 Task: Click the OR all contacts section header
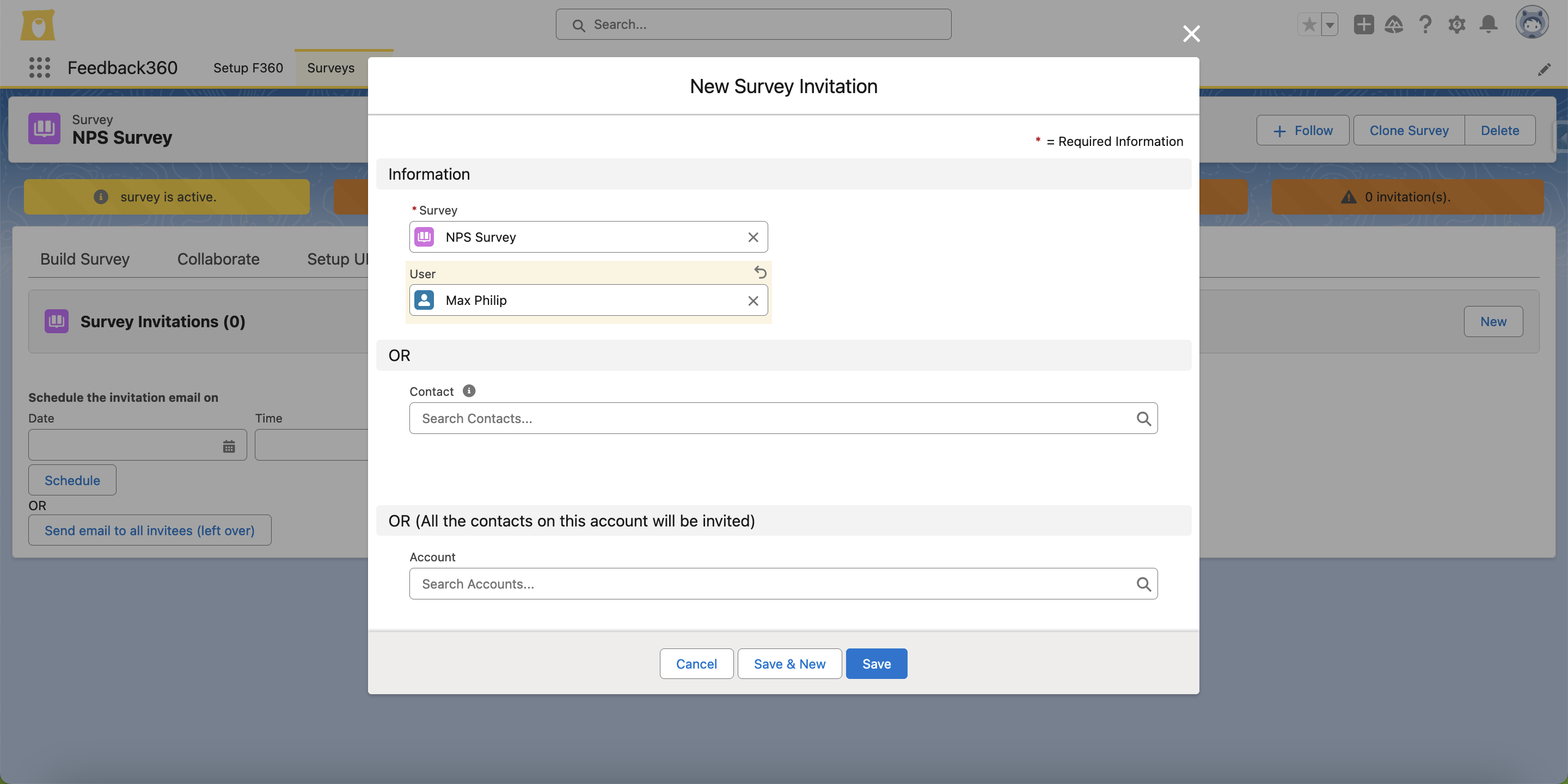tap(783, 521)
